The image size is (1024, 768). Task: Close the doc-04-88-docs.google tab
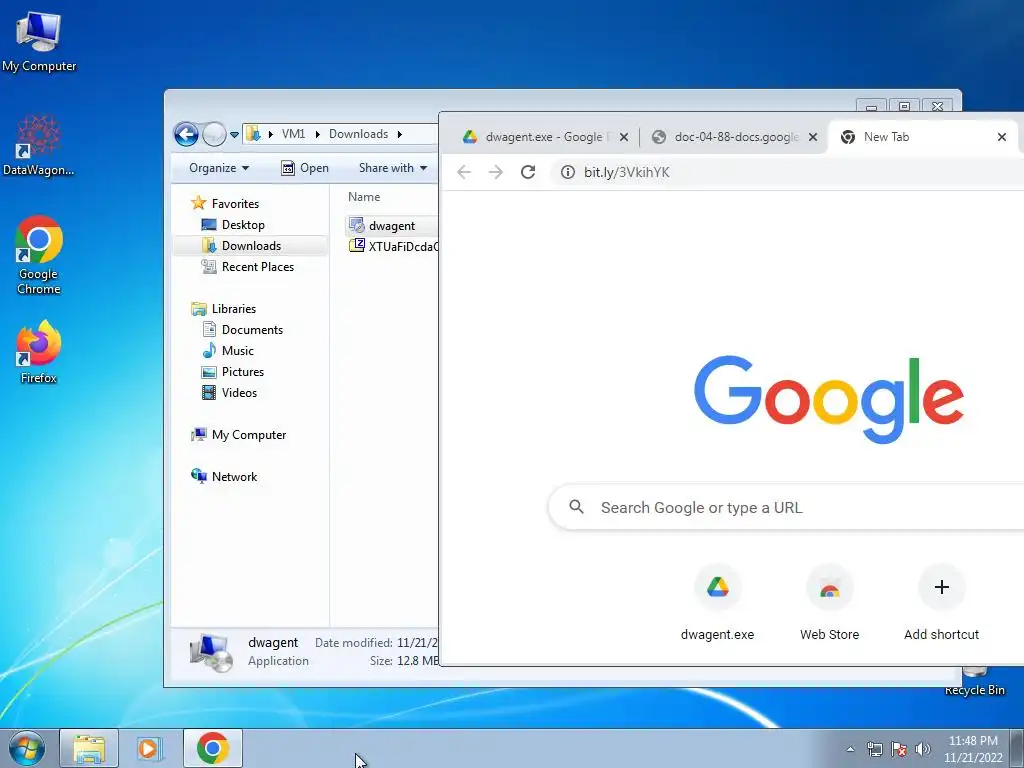[x=812, y=137]
